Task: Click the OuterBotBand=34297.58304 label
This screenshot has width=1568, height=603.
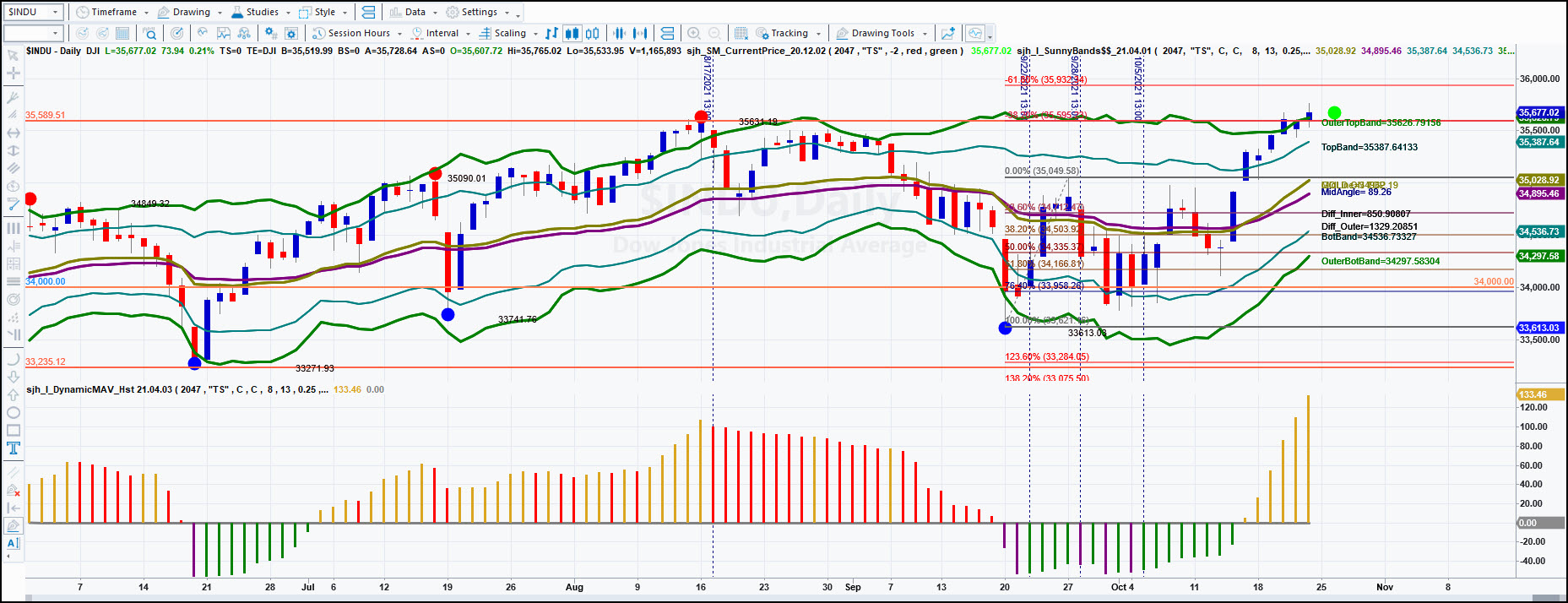Action: 1381,261
